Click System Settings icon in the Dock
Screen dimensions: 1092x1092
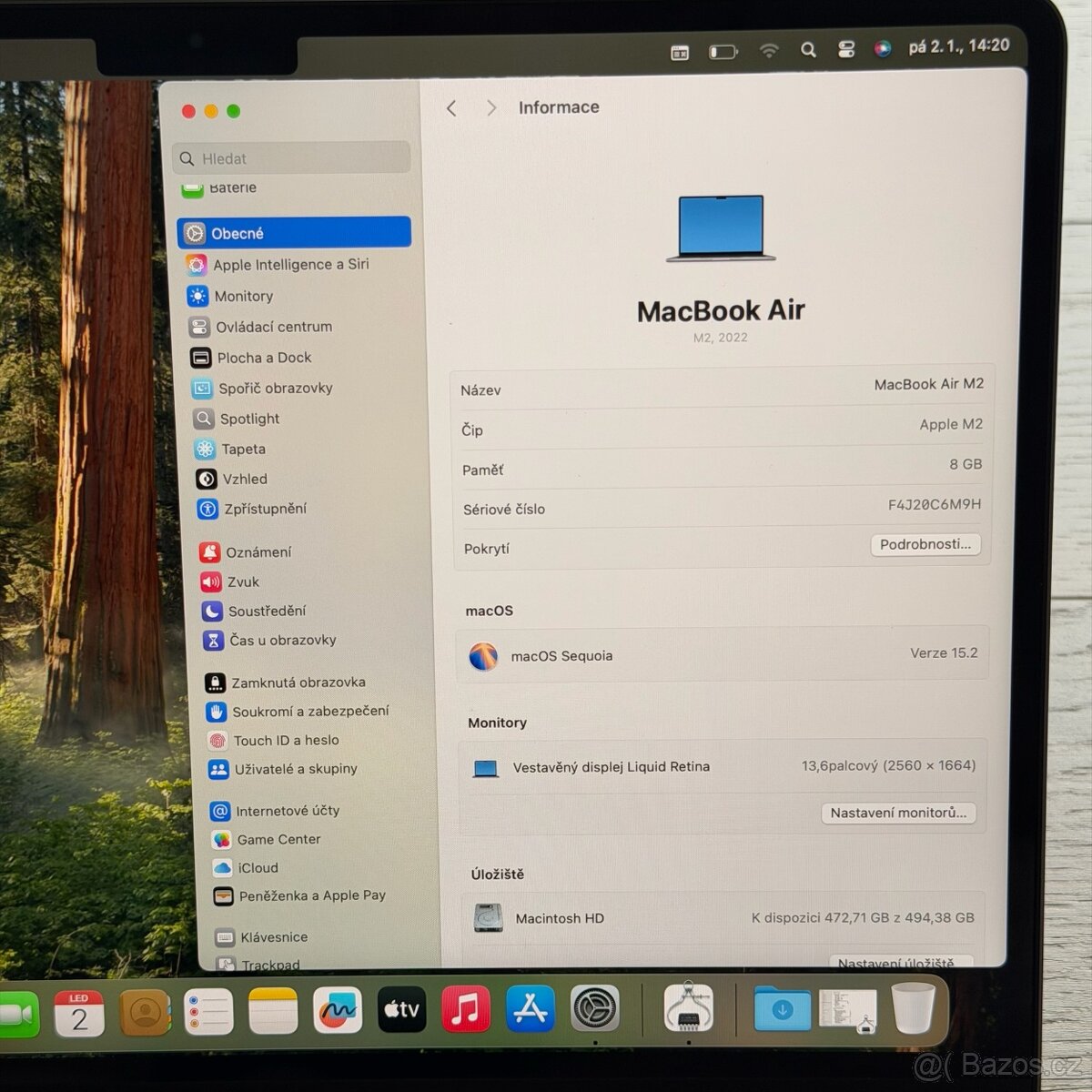(594, 1008)
